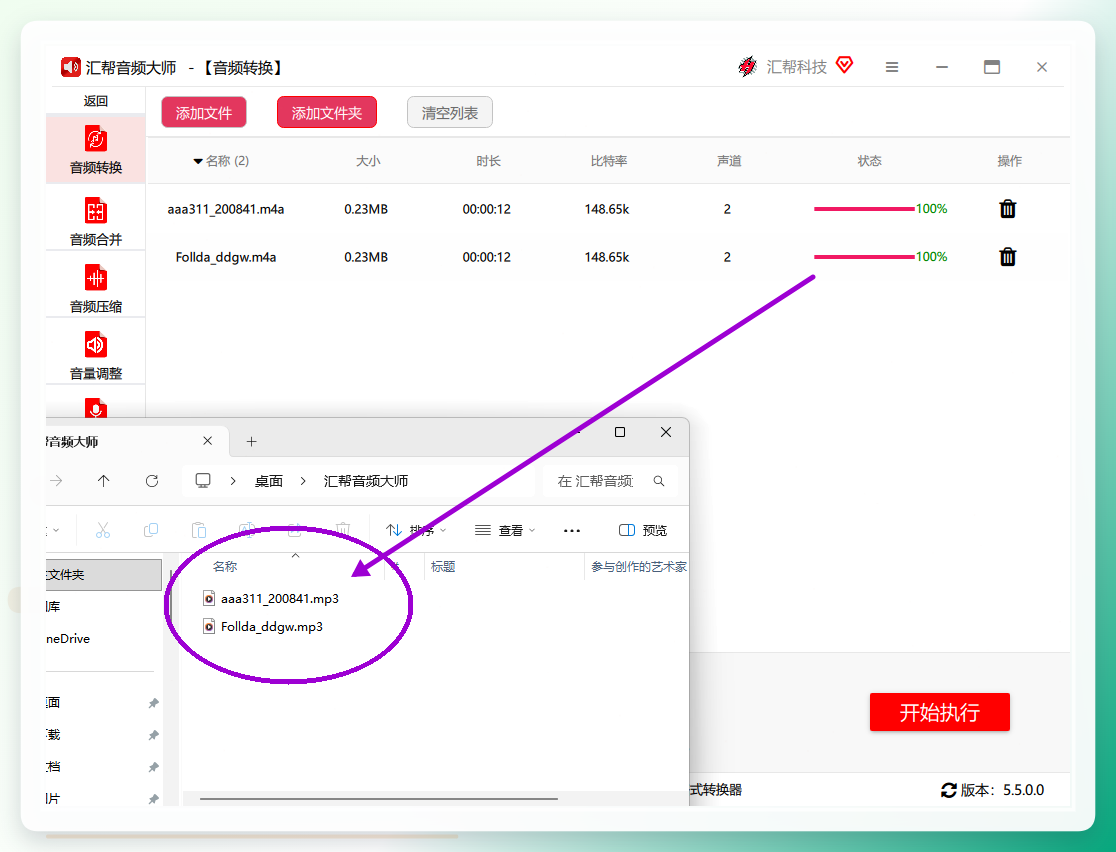
Task: Open the 音频合并 audio merge tool
Action: pyautogui.click(x=95, y=221)
